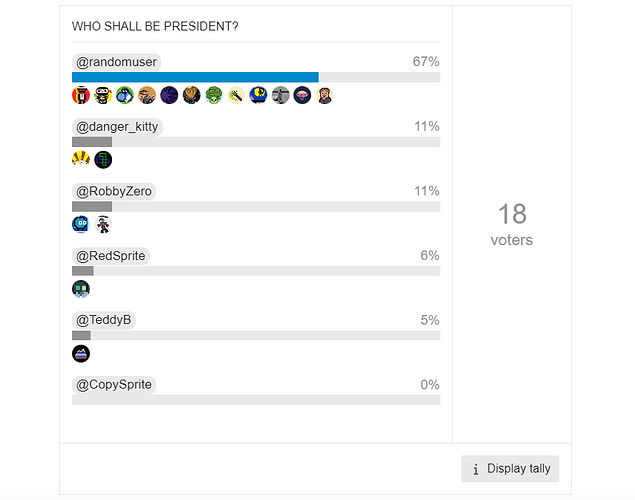The image size is (635, 500).
Task: Click the voter avatar under @TeddyB
Action: tap(81, 353)
